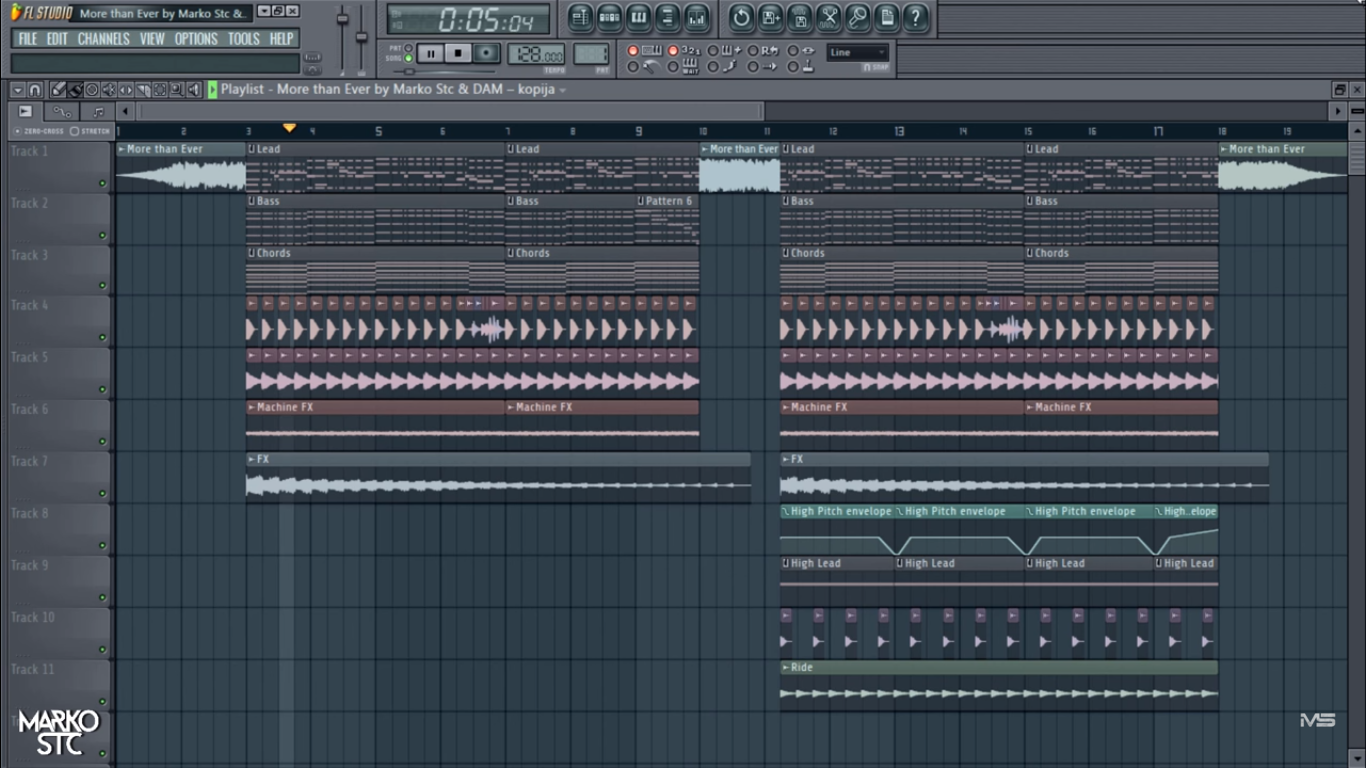Open the Piano roll window

pyautogui.click(x=638, y=17)
